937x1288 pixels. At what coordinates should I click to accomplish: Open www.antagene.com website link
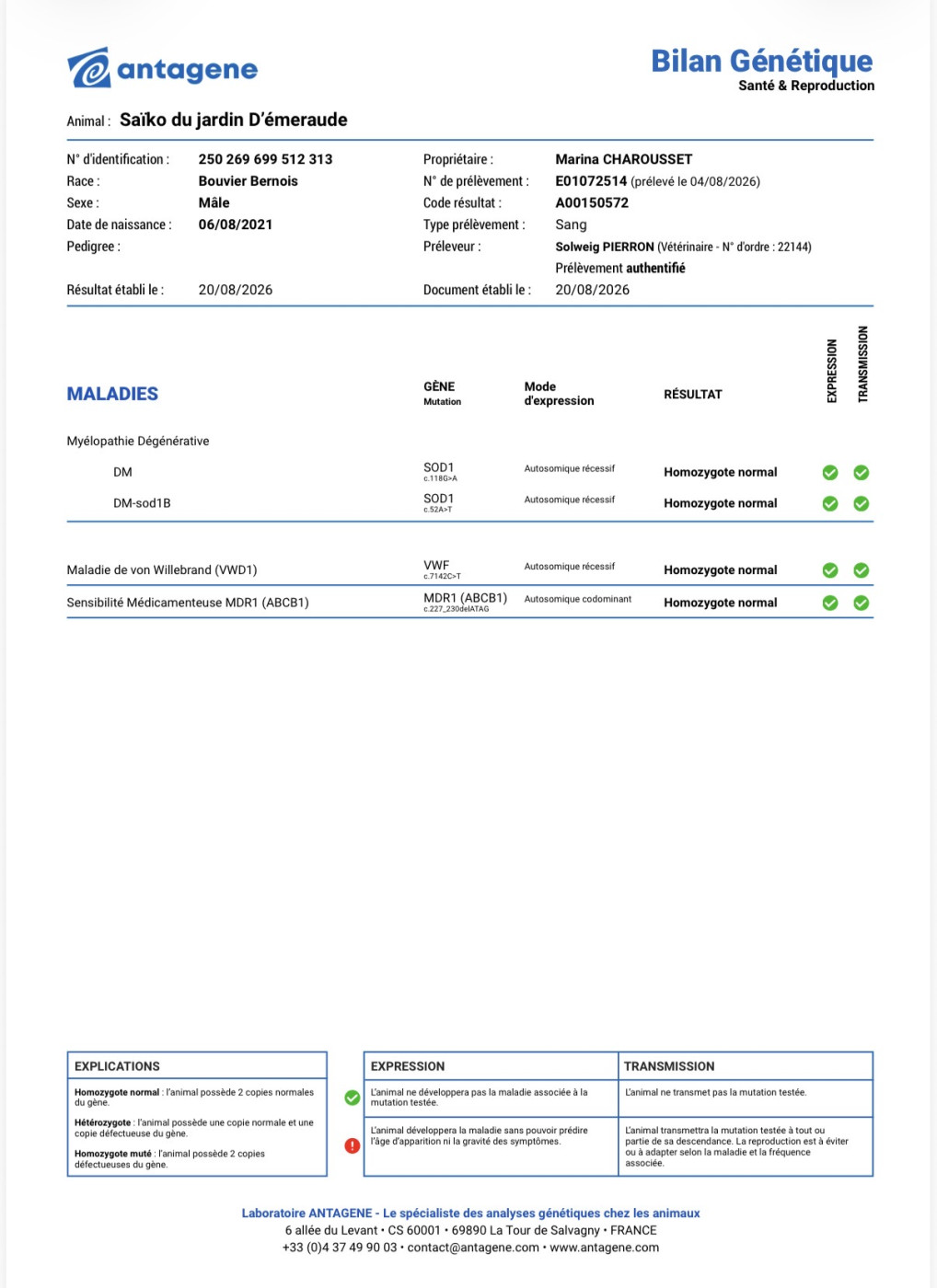click(x=605, y=1248)
